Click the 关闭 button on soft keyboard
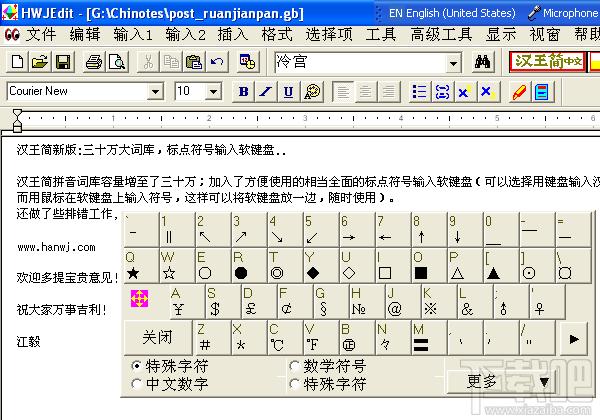The height and width of the screenshot is (420, 600). pos(157,338)
